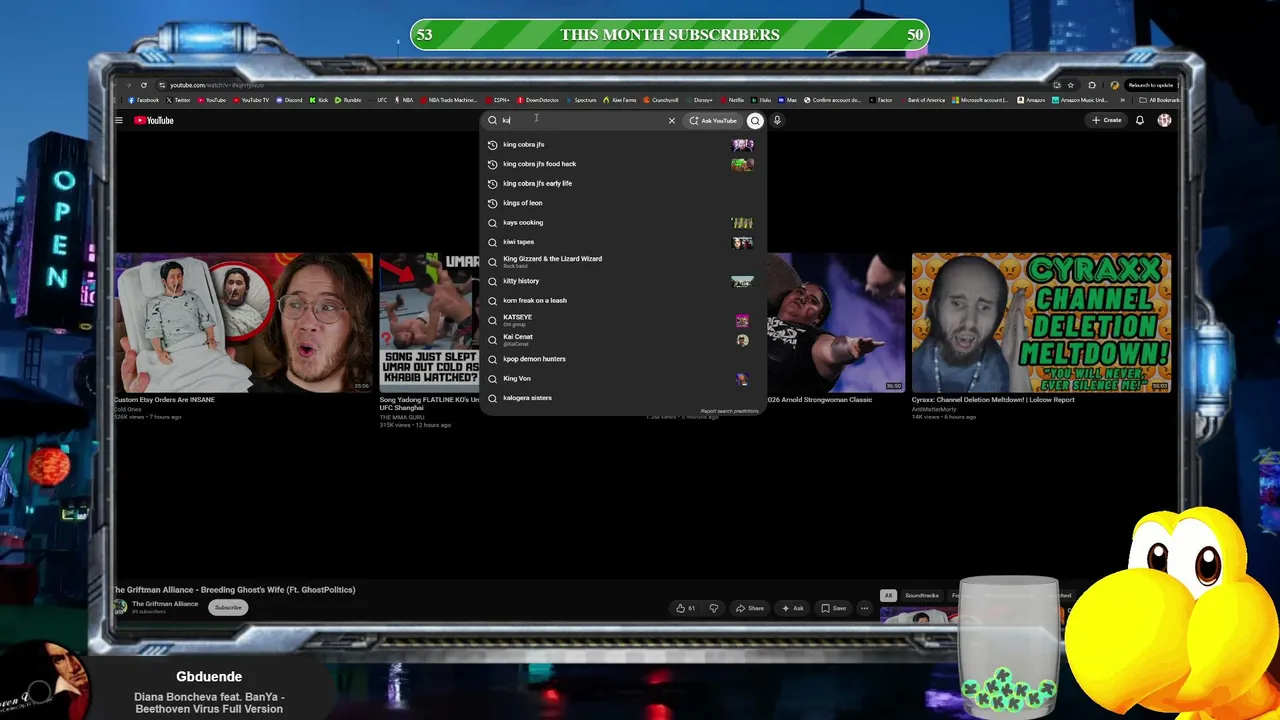Open the Cyraxx Channel Deletion Meltdown thumbnail

[1041, 322]
